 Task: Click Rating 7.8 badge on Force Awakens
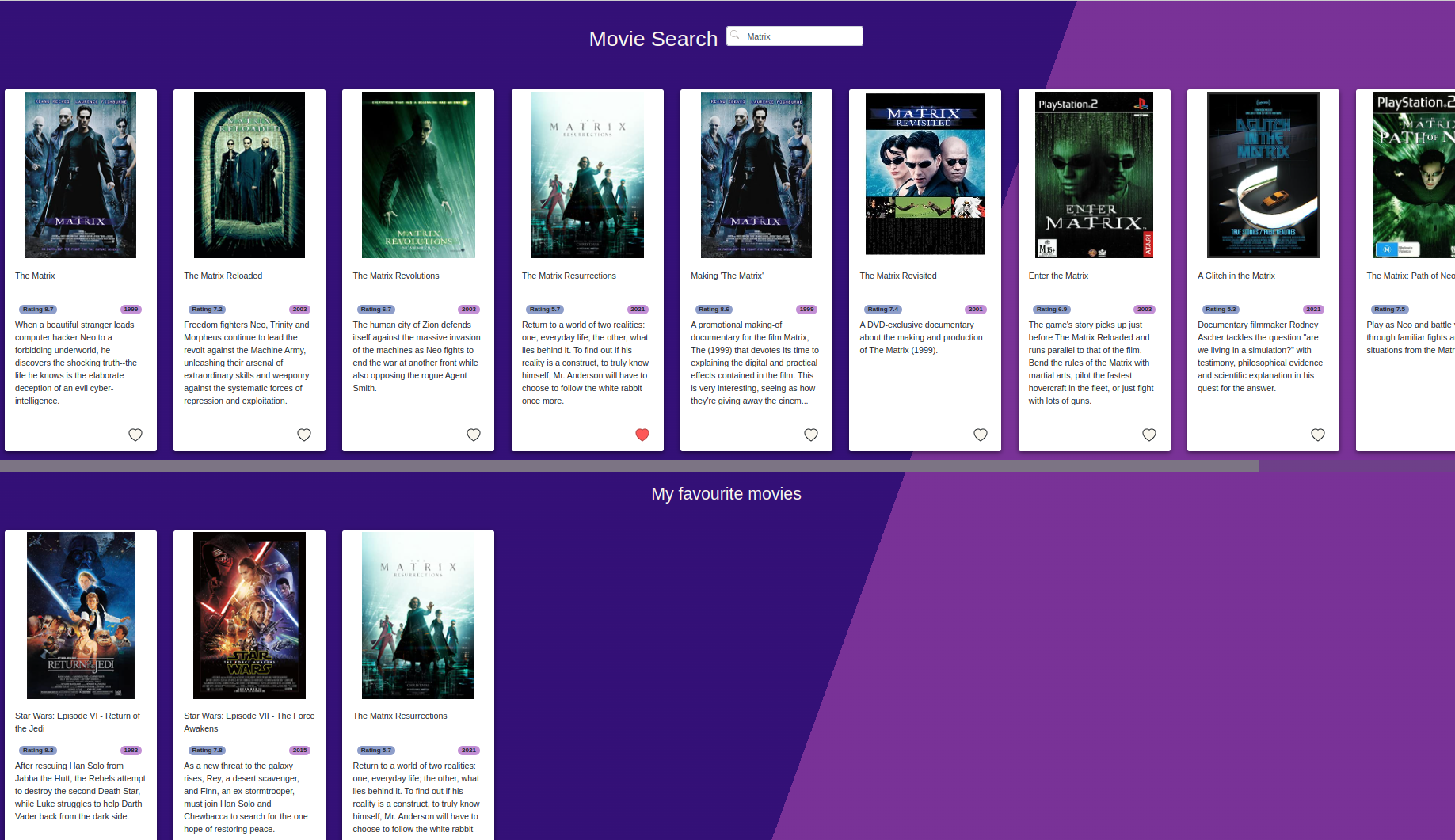coord(207,751)
